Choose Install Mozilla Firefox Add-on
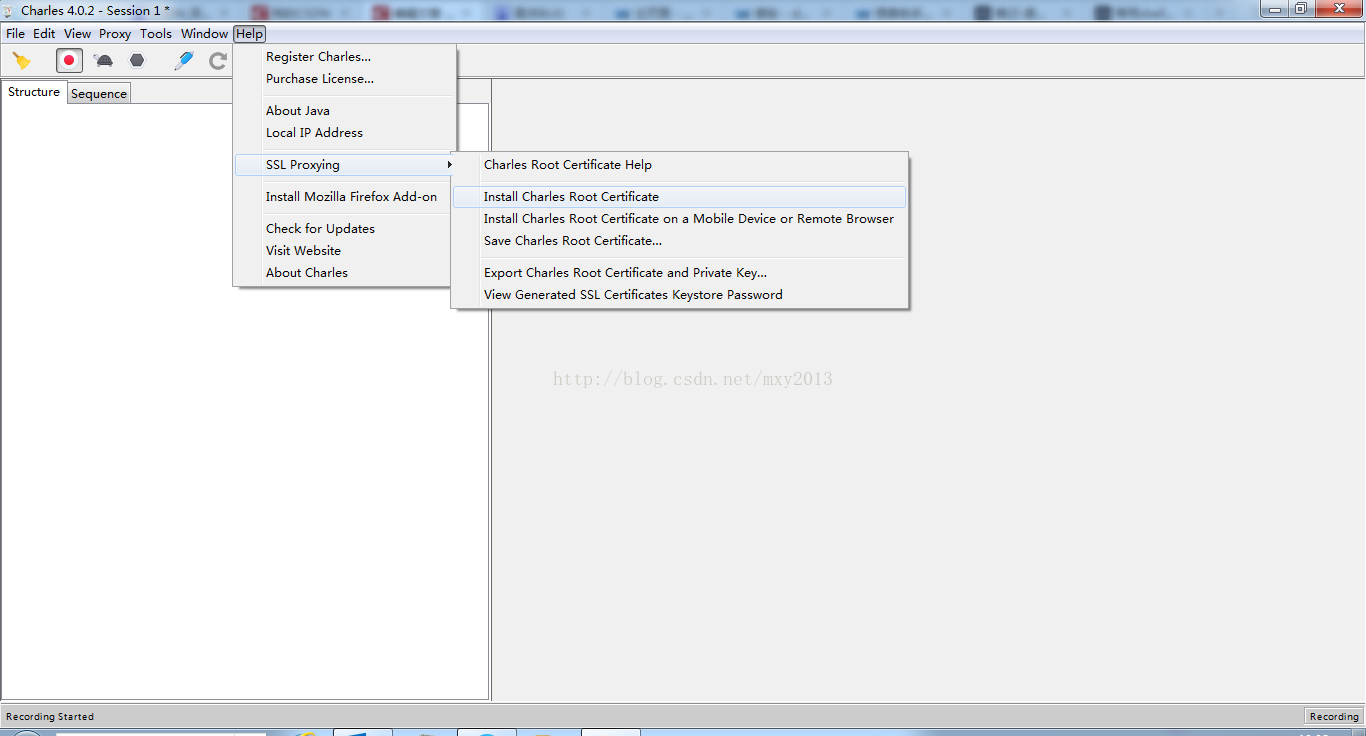Image resolution: width=1366 pixels, height=736 pixels. point(345,197)
